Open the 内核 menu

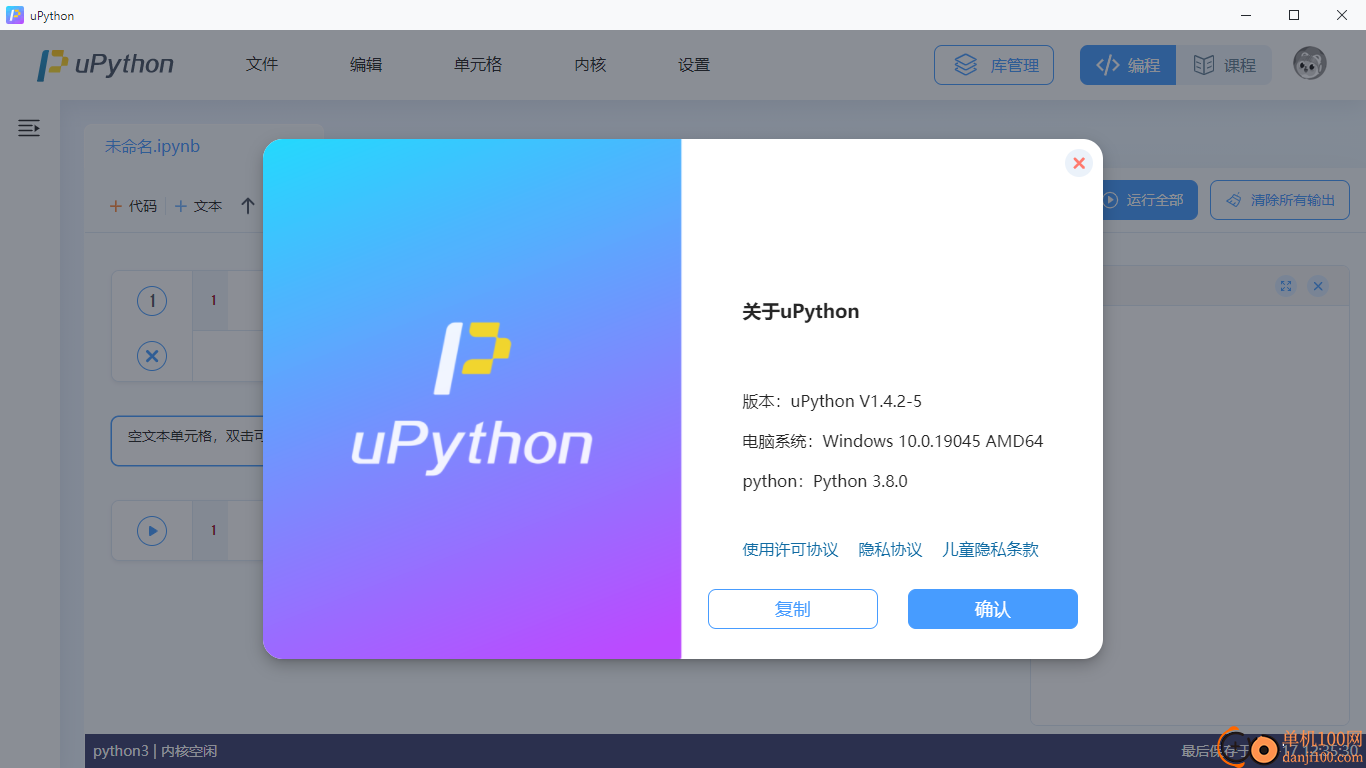tap(590, 65)
